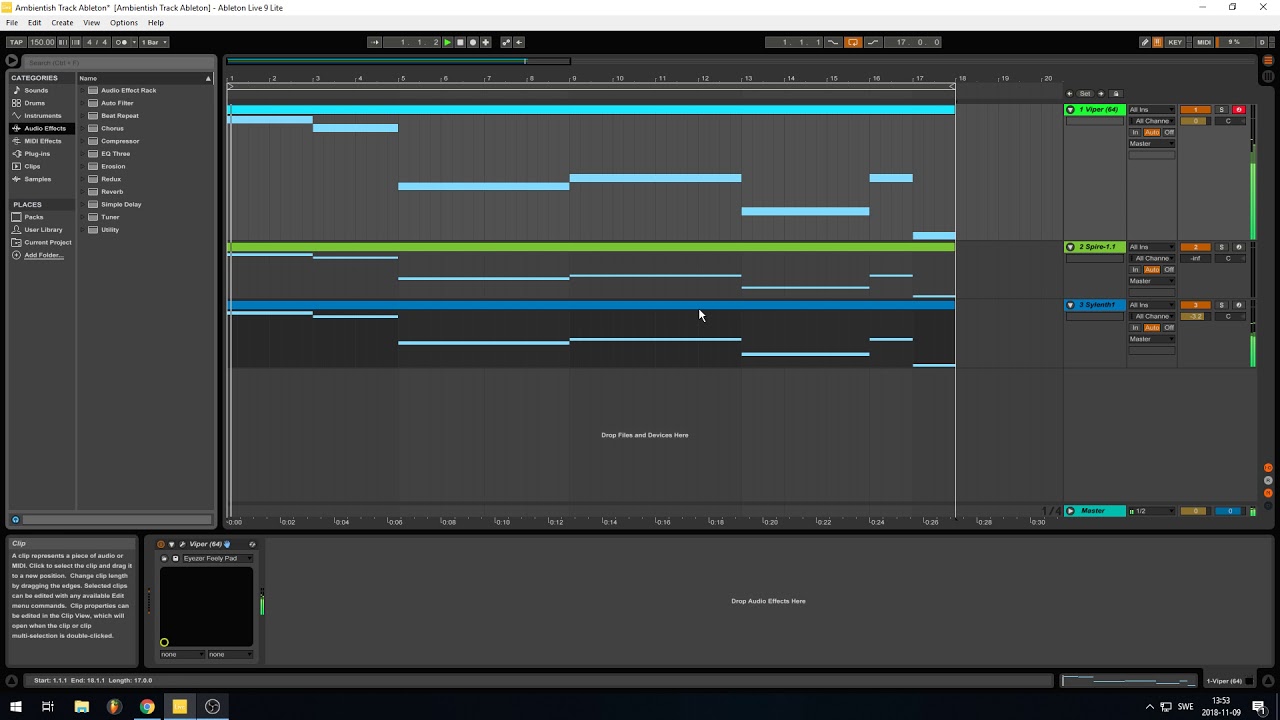Image resolution: width=1280 pixels, height=720 pixels.
Task: Toggle the KEY map mode switch
Action: tap(1175, 42)
